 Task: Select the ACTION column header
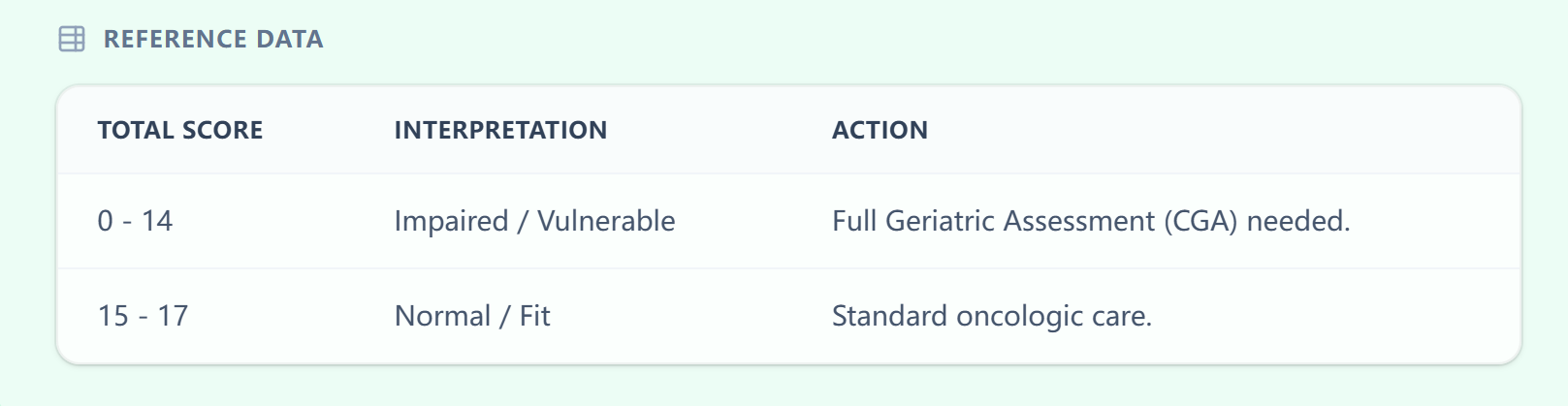pos(880,130)
